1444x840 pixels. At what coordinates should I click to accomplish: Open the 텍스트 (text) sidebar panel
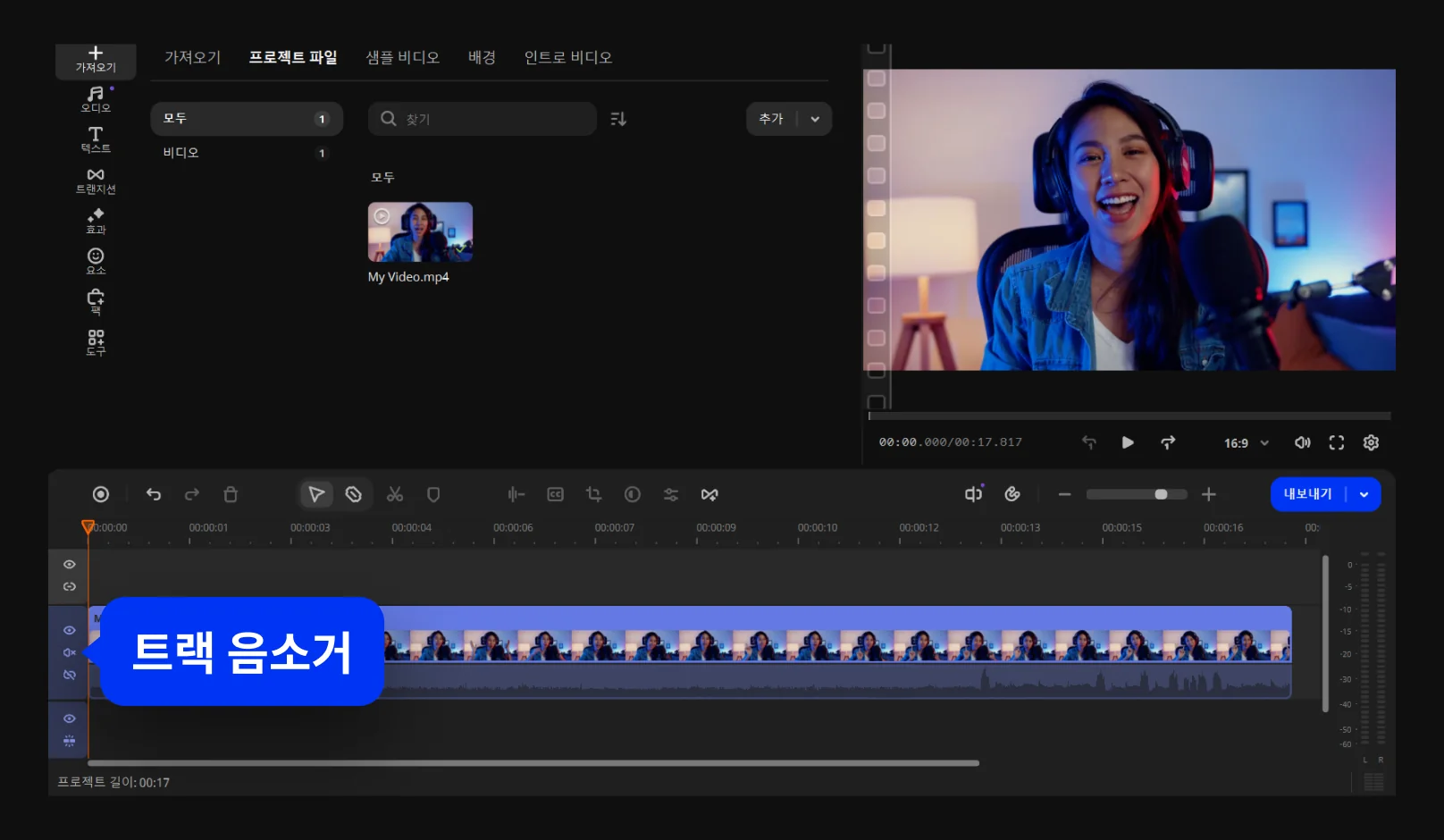click(96, 139)
